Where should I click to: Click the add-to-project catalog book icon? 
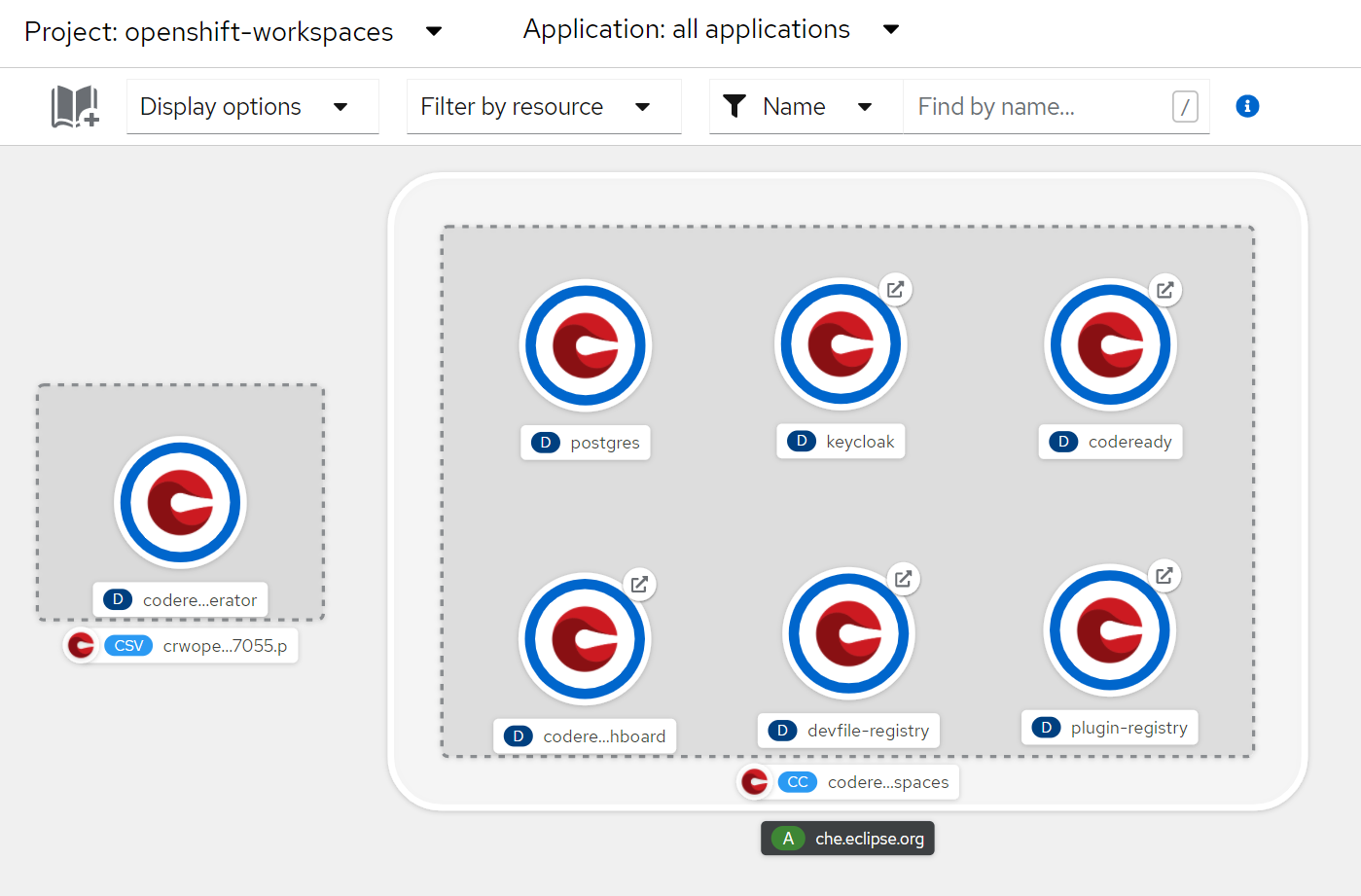75,106
